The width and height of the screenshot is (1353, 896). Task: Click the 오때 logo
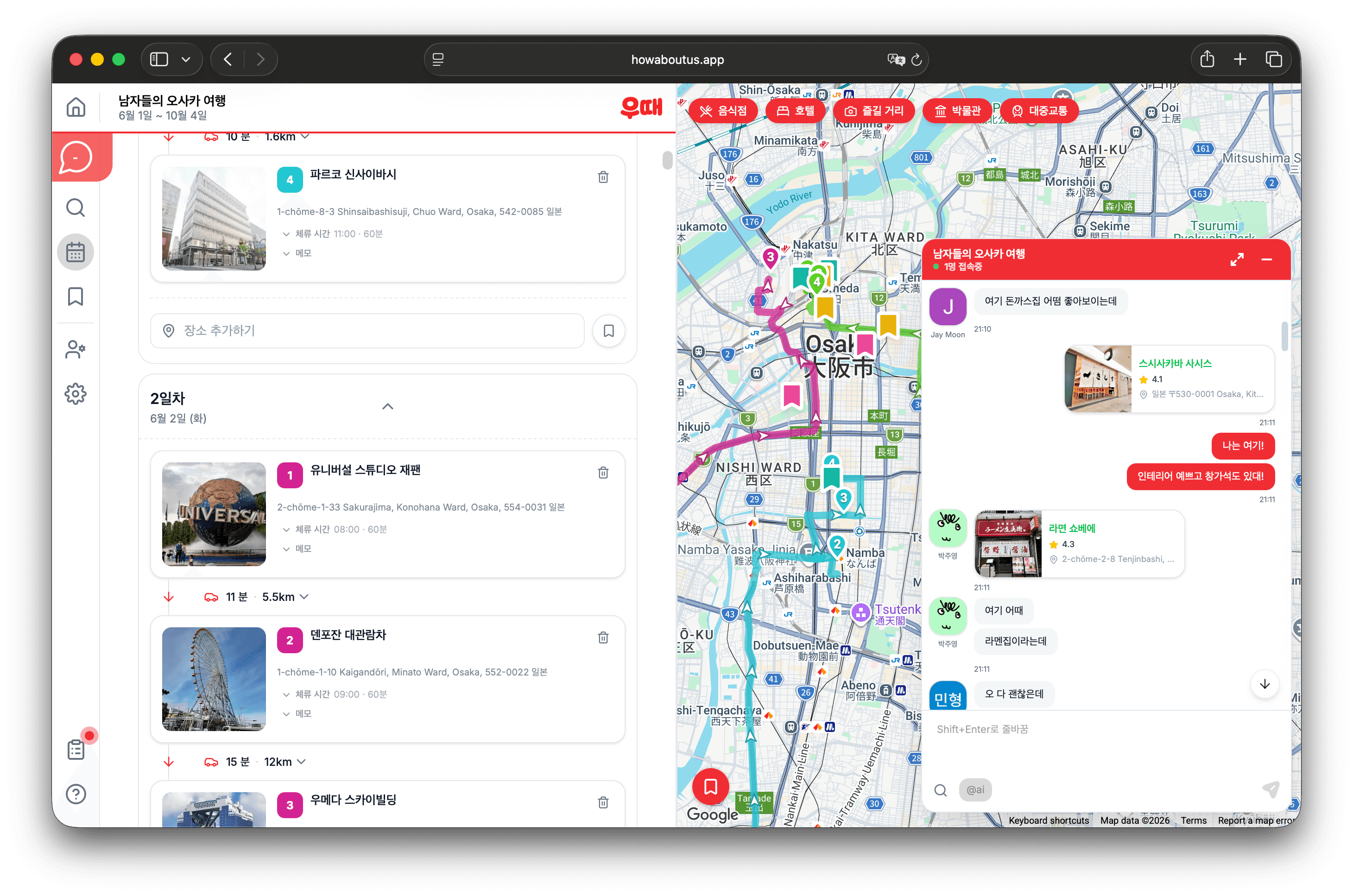tap(641, 107)
